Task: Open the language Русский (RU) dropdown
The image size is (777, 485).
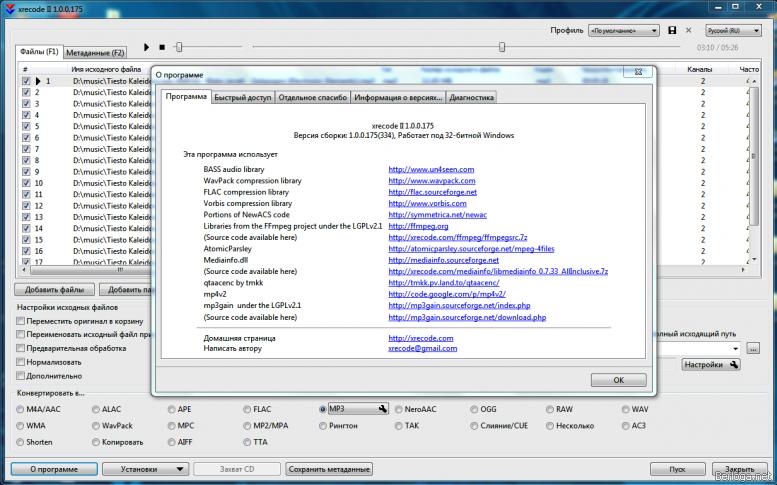Action: 733,31
